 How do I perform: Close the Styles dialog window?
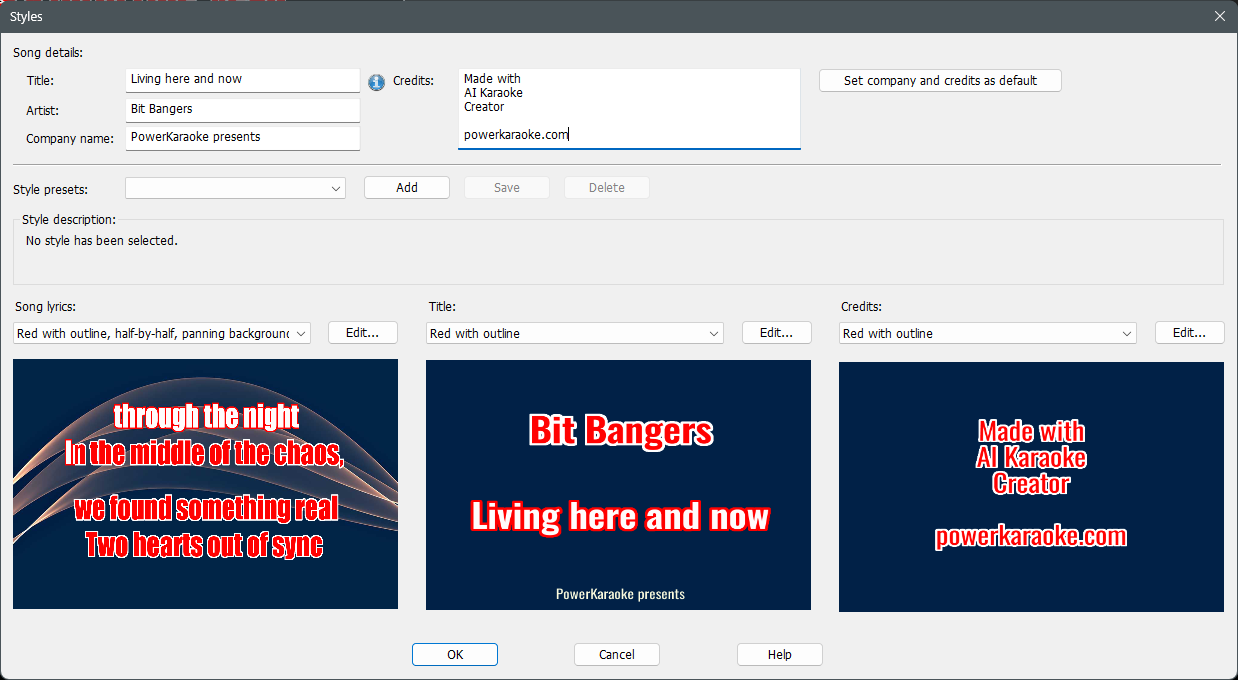click(1220, 16)
